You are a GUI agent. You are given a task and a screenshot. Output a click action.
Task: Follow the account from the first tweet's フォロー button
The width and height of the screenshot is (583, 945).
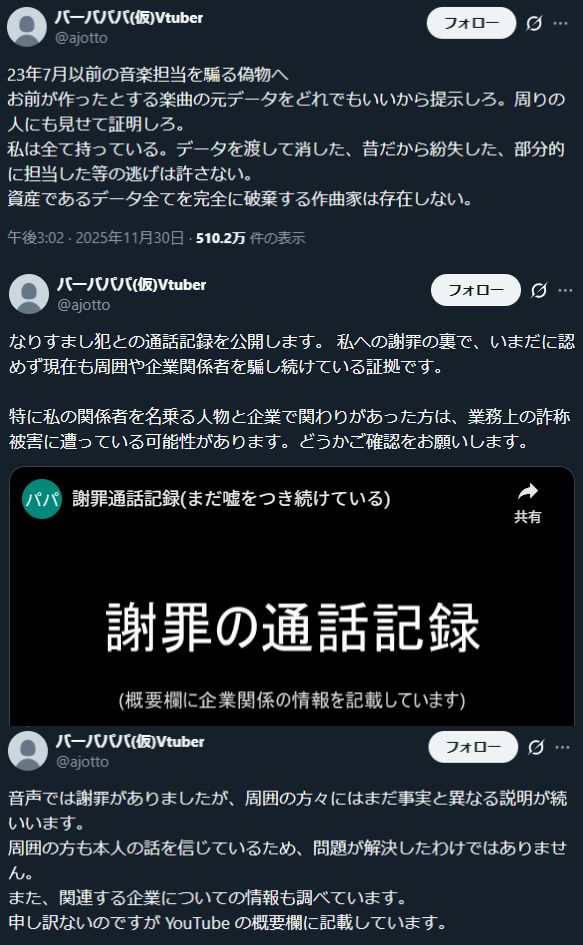(x=471, y=24)
